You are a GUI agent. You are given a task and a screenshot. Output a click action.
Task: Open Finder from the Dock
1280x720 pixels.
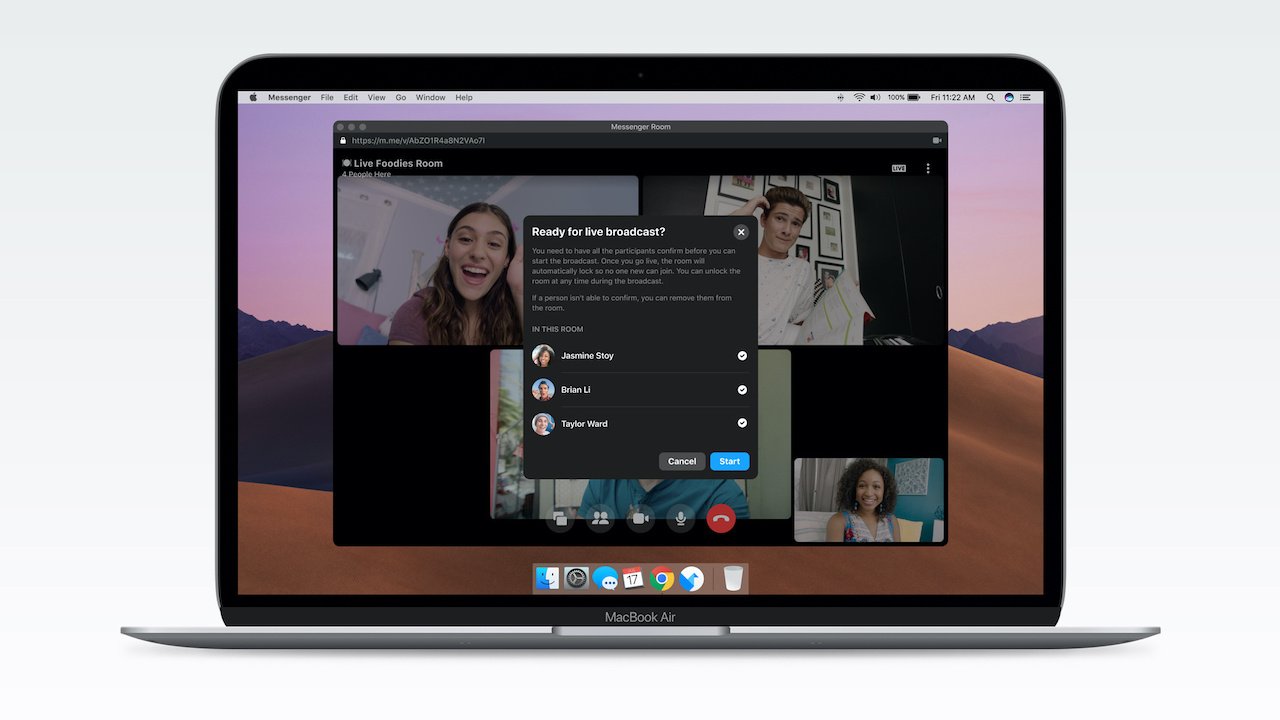[x=547, y=578]
